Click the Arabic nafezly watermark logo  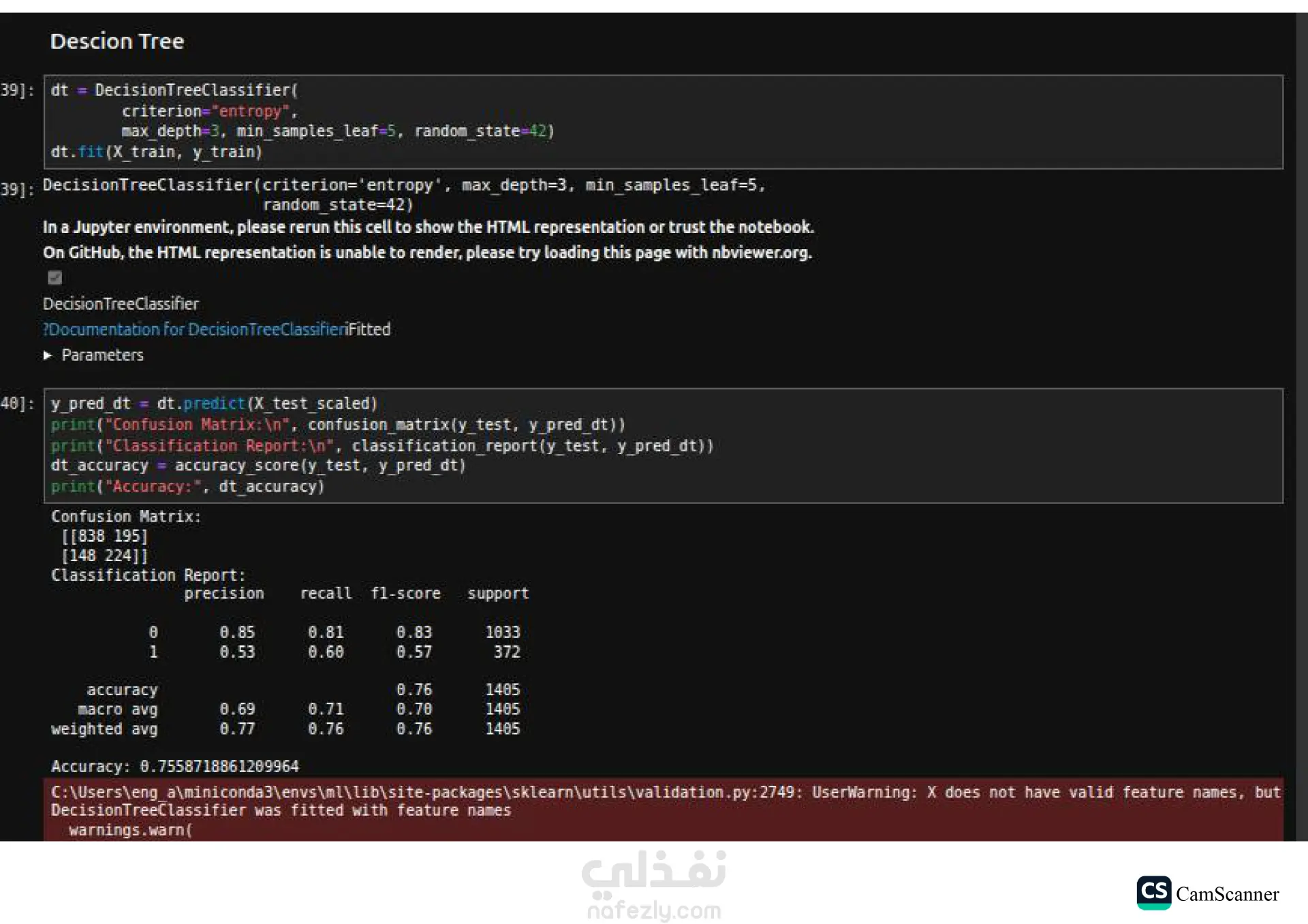[654, 872]
